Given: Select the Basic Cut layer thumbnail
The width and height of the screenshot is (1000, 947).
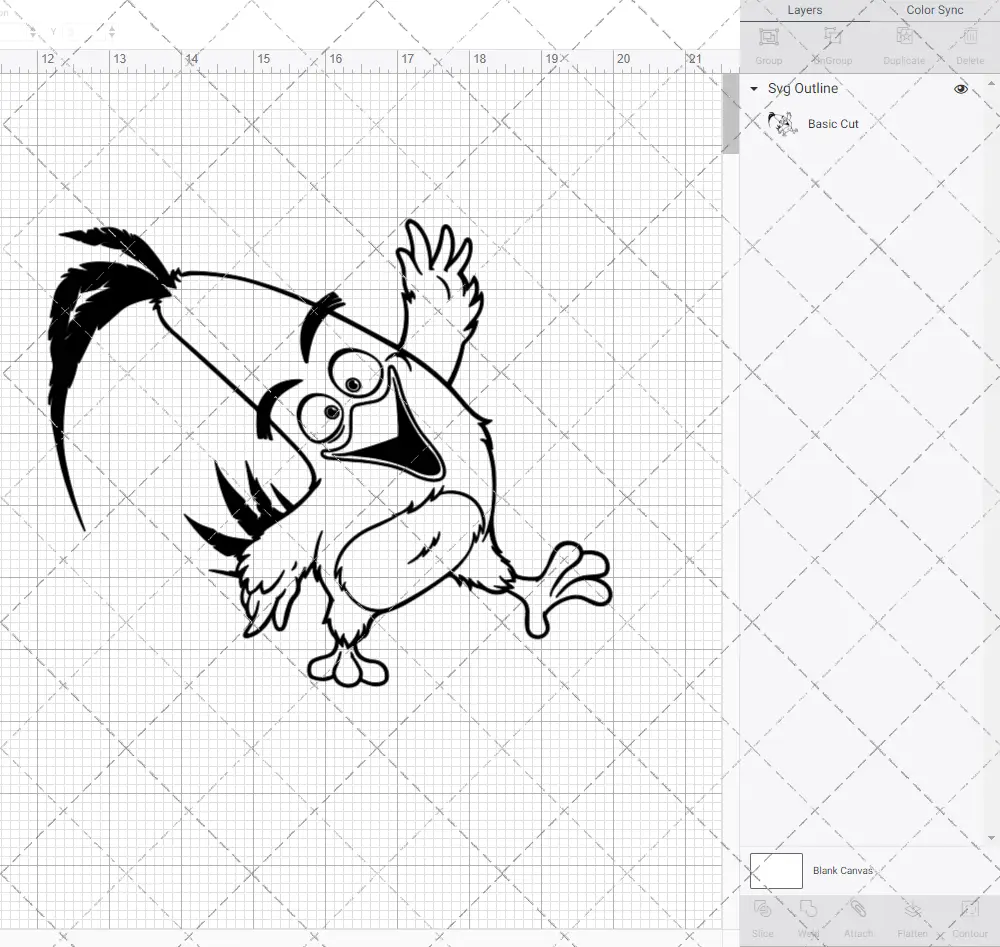Looking at the screenshot, I should click(x=782, y=124).
